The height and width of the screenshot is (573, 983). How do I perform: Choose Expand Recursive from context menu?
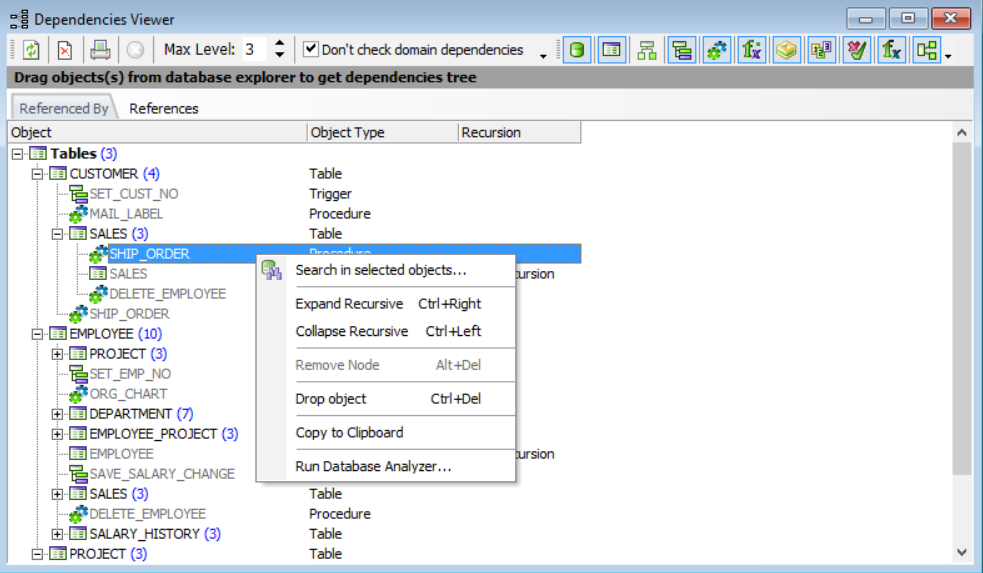click(x=349, y=304)
